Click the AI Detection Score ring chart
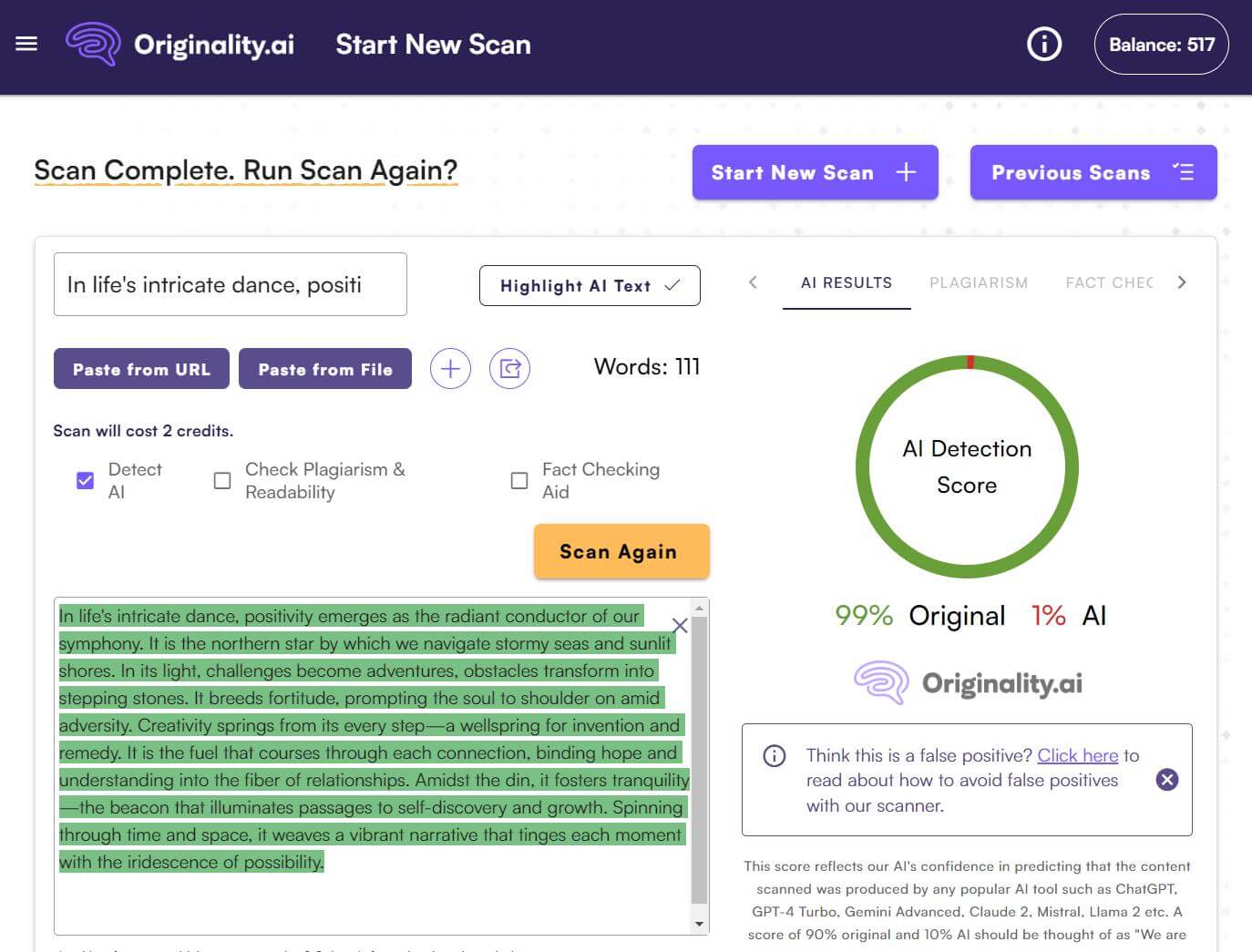1252x952 pixels. pyautogui.click(x=967, y=466)
